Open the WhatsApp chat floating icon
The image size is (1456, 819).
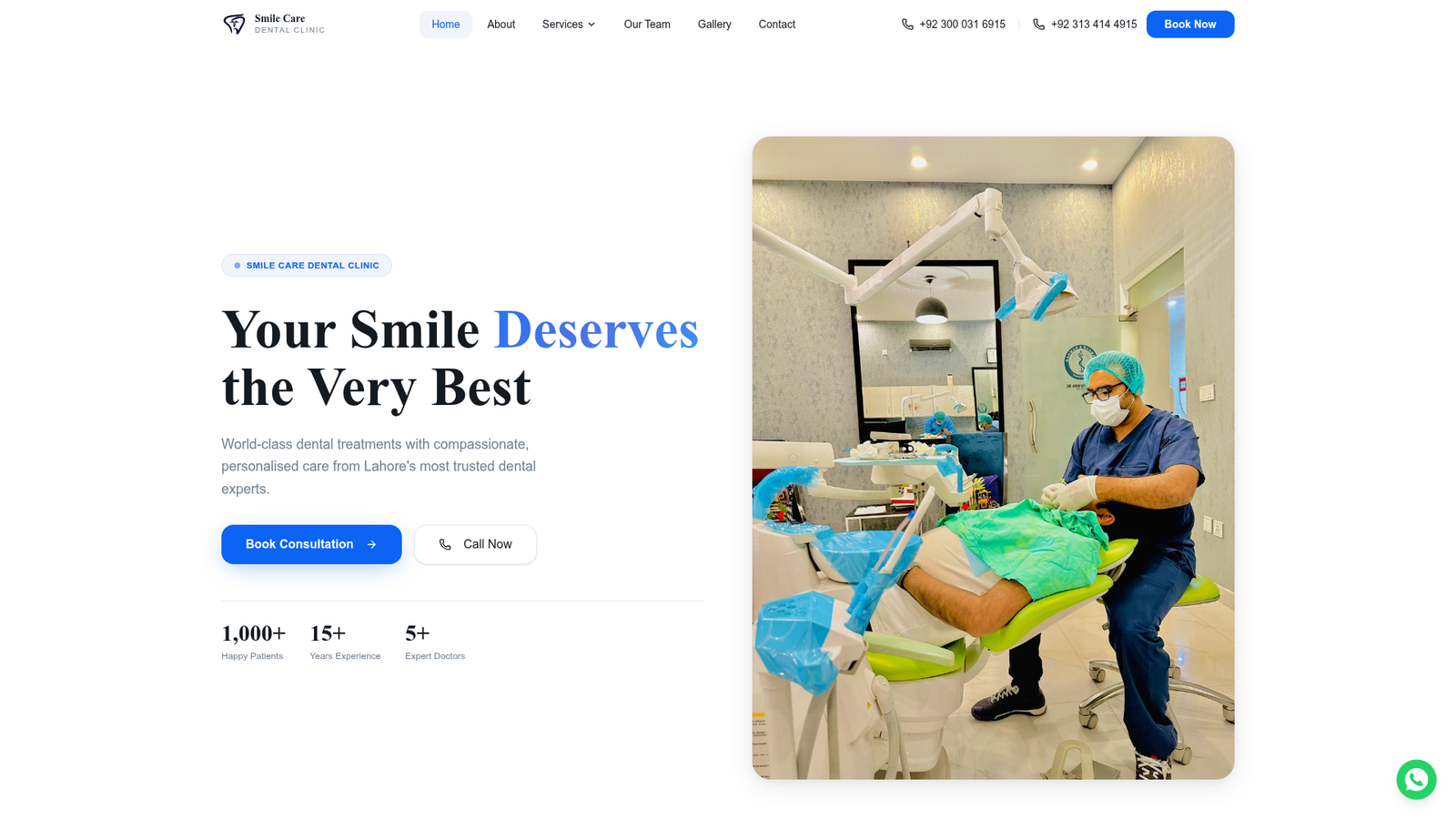[x=1416, y=779]
